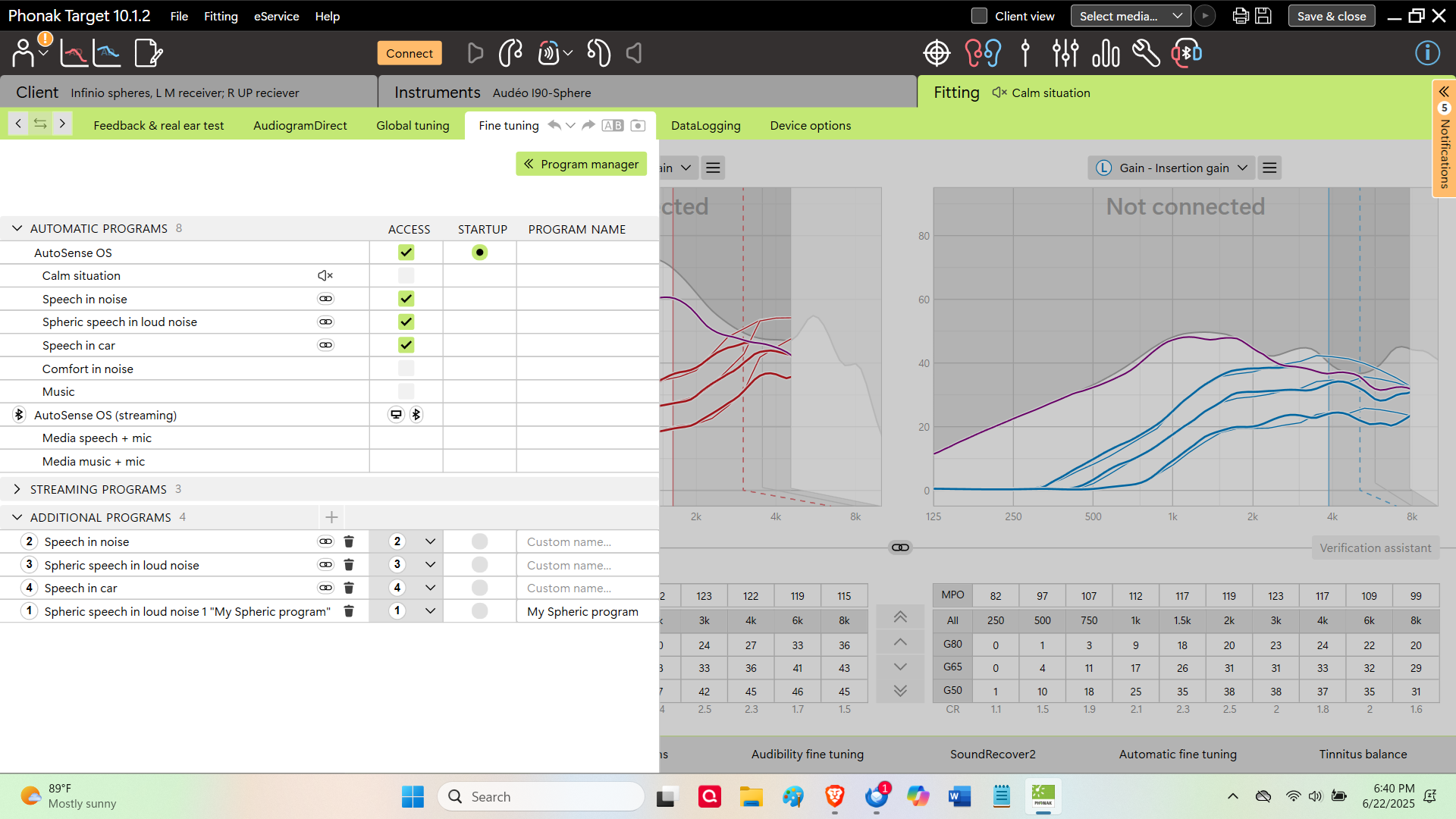1456x819 pixels.
Task: Click the hearing aid ear icon
Action: [x=510, y=53]
